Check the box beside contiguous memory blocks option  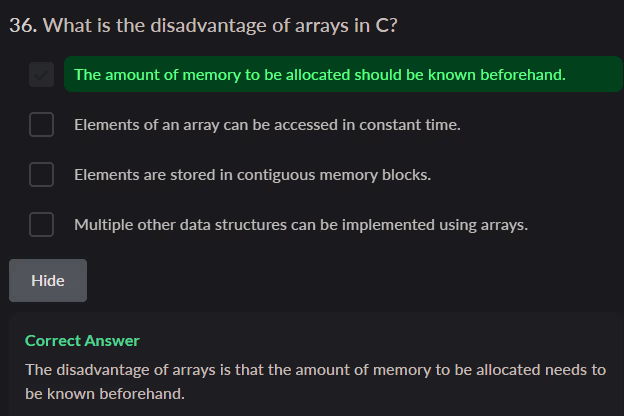(41, 175)
